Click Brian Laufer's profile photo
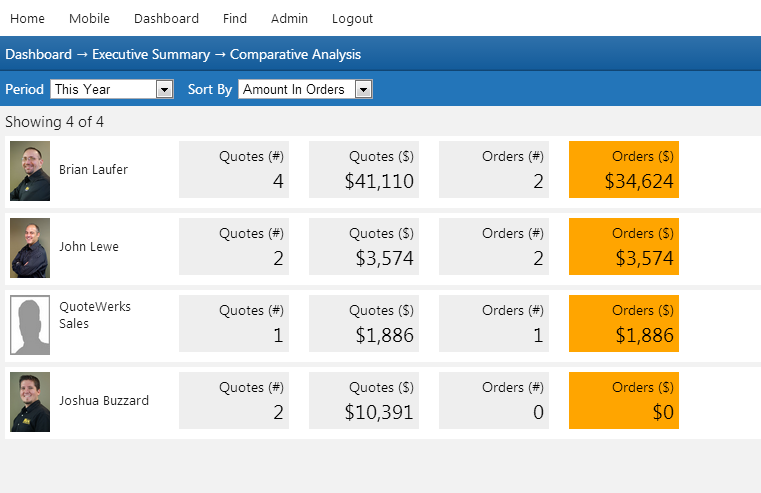 [30, 171]
